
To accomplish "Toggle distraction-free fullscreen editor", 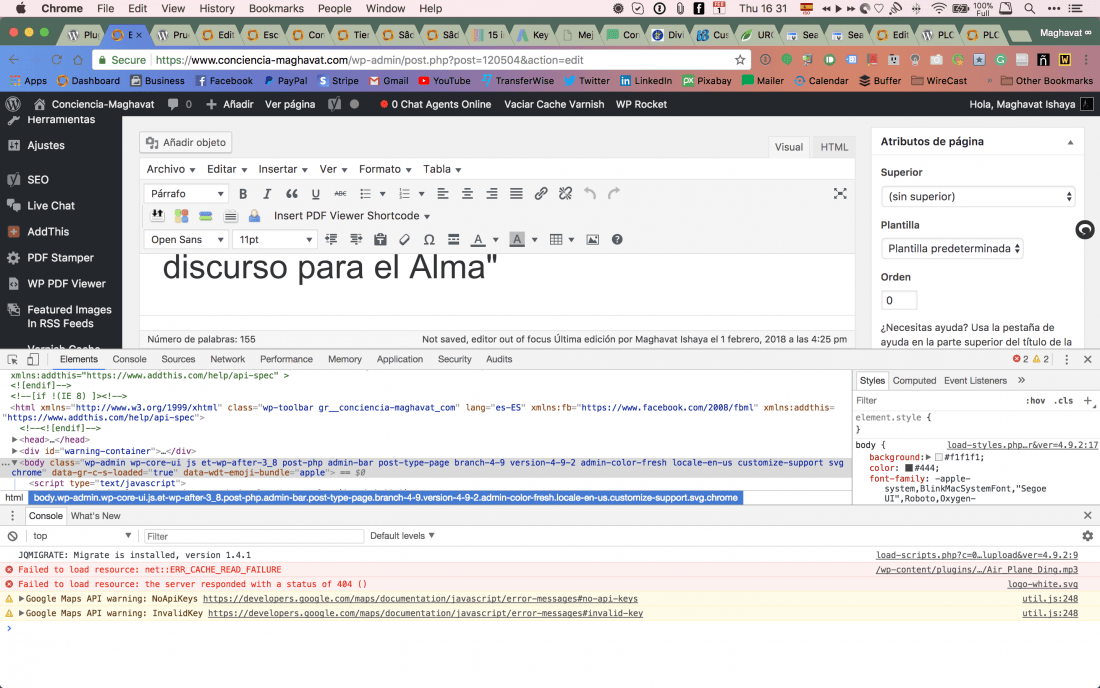I will click(x=840, y=194).
